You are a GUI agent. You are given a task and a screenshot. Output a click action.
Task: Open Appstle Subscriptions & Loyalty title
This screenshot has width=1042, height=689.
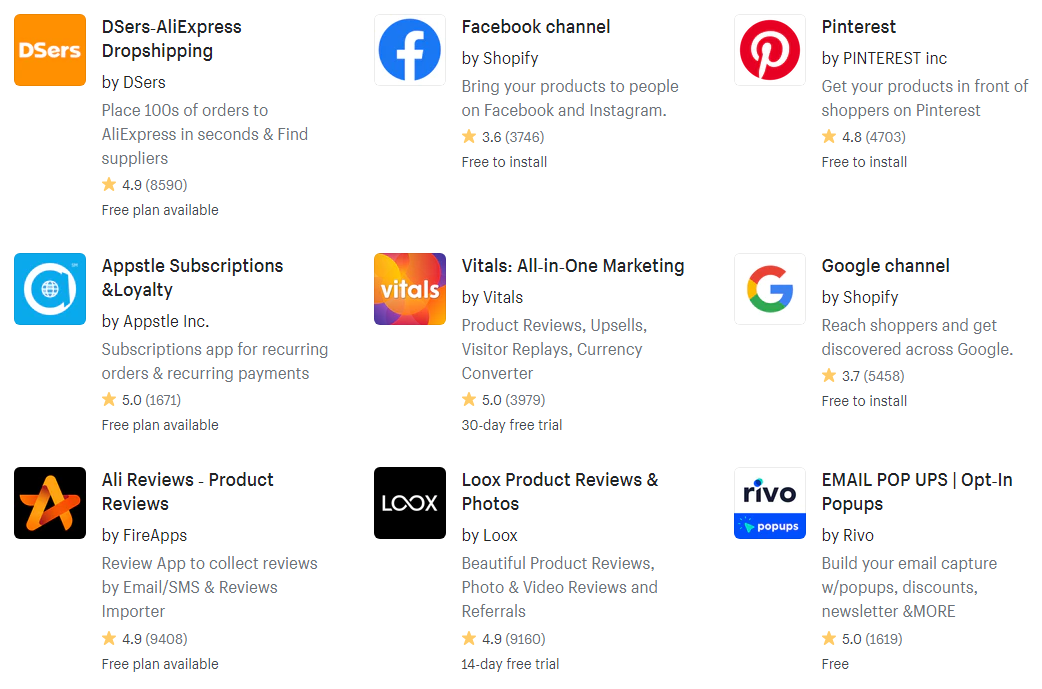tap(192, 278)
